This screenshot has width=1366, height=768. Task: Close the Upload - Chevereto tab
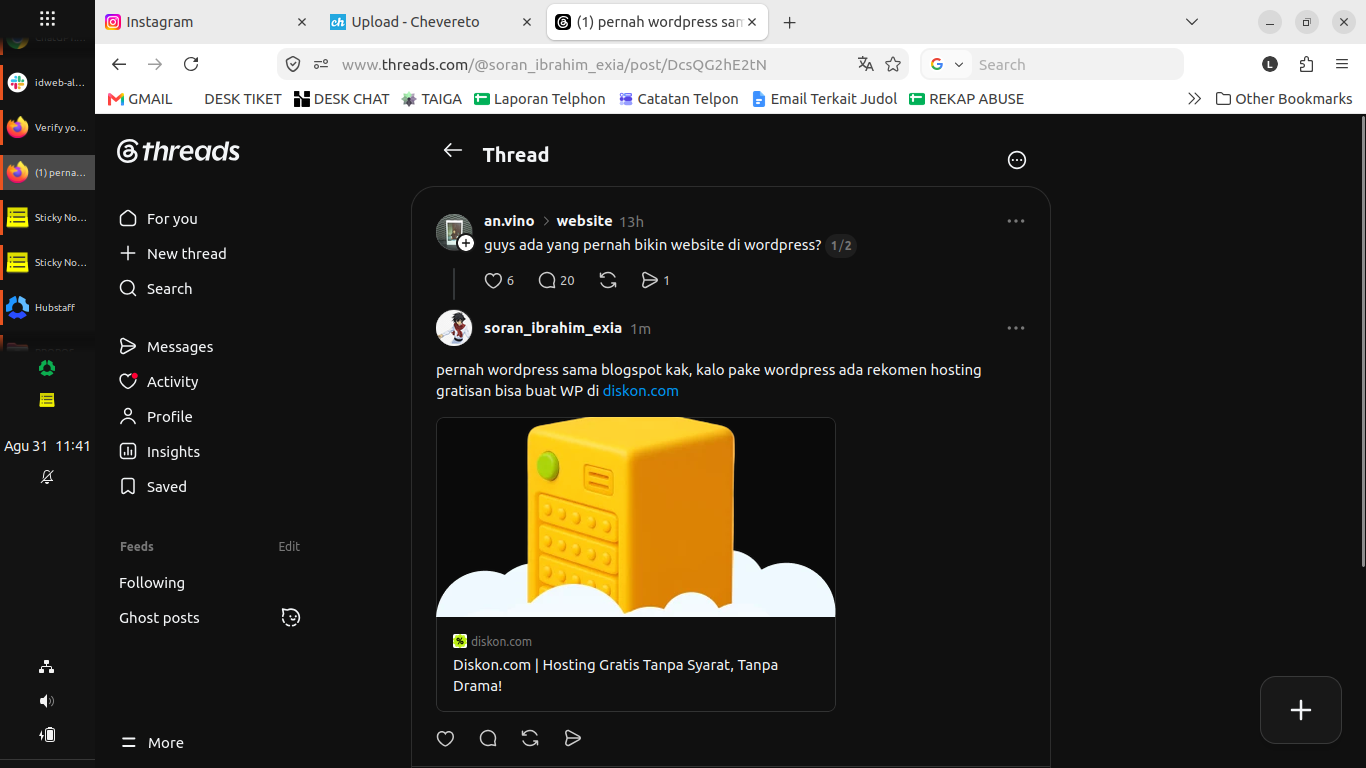[x=527, y=22]
